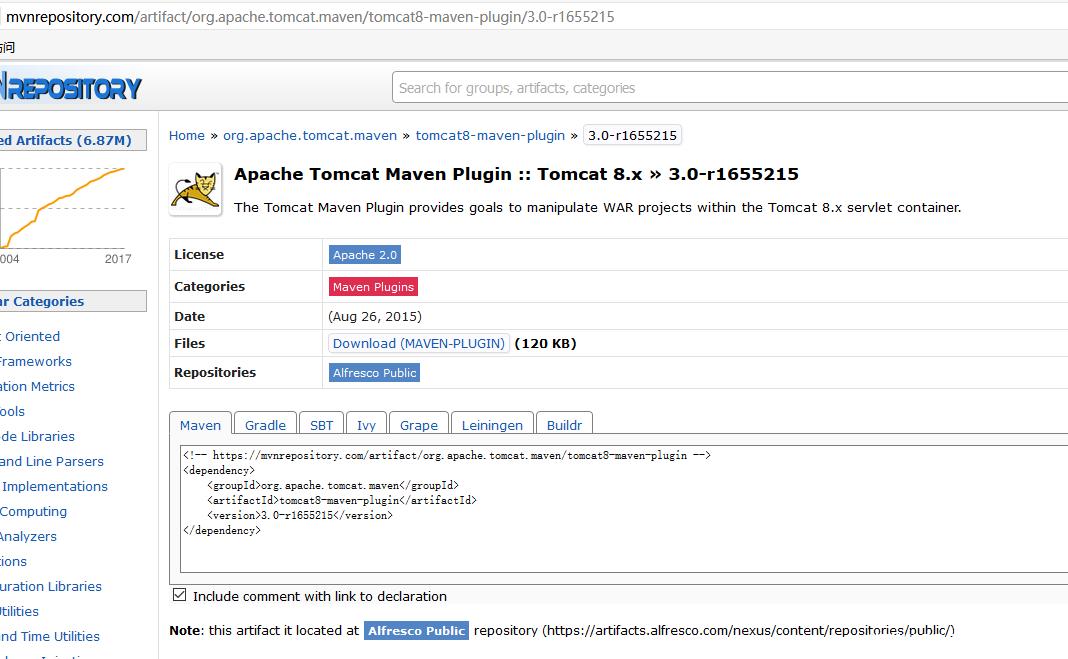Click the Alfresco Public badge in the note
The image size is (1068, 659).
pyautogui.click(x=416, y=630)
